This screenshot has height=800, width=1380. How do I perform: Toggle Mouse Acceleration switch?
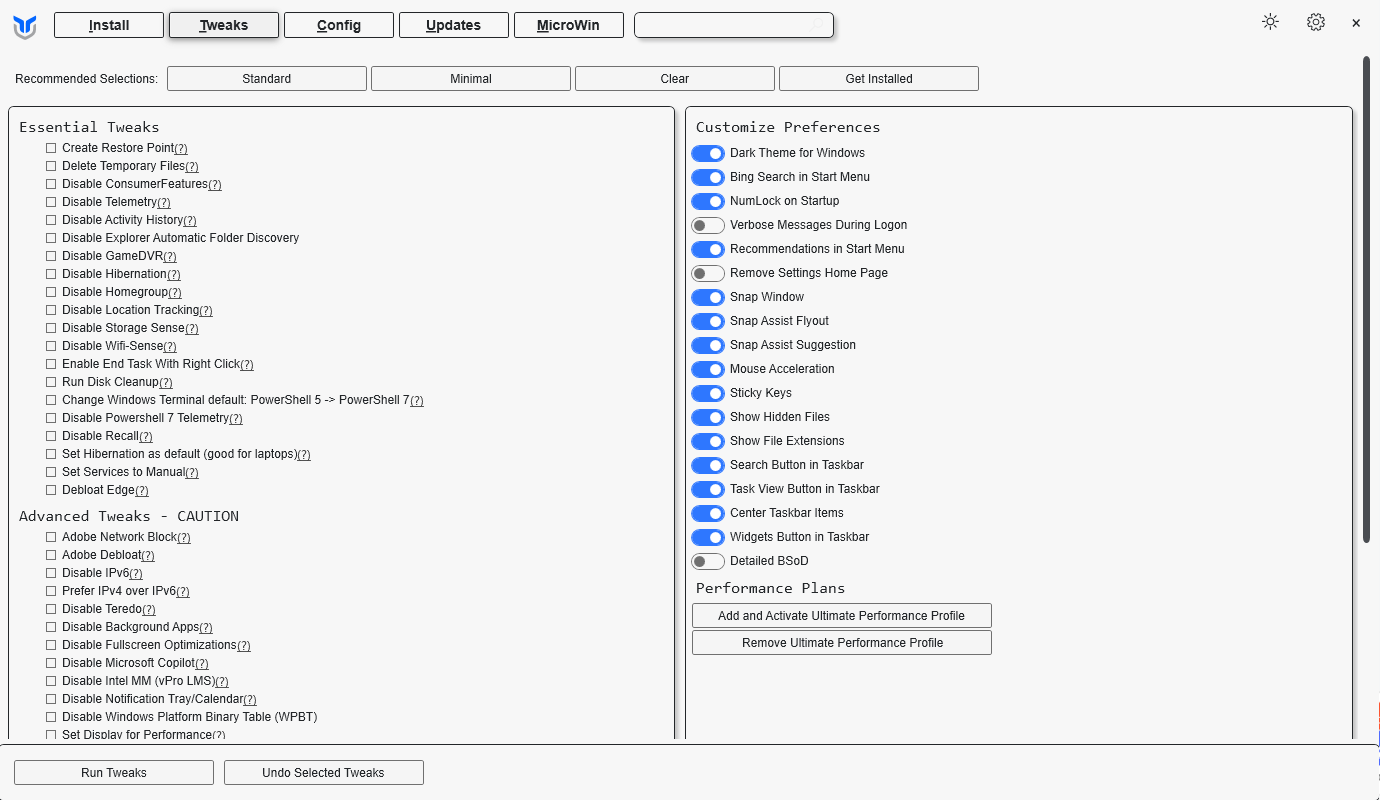tap(708, 369)
